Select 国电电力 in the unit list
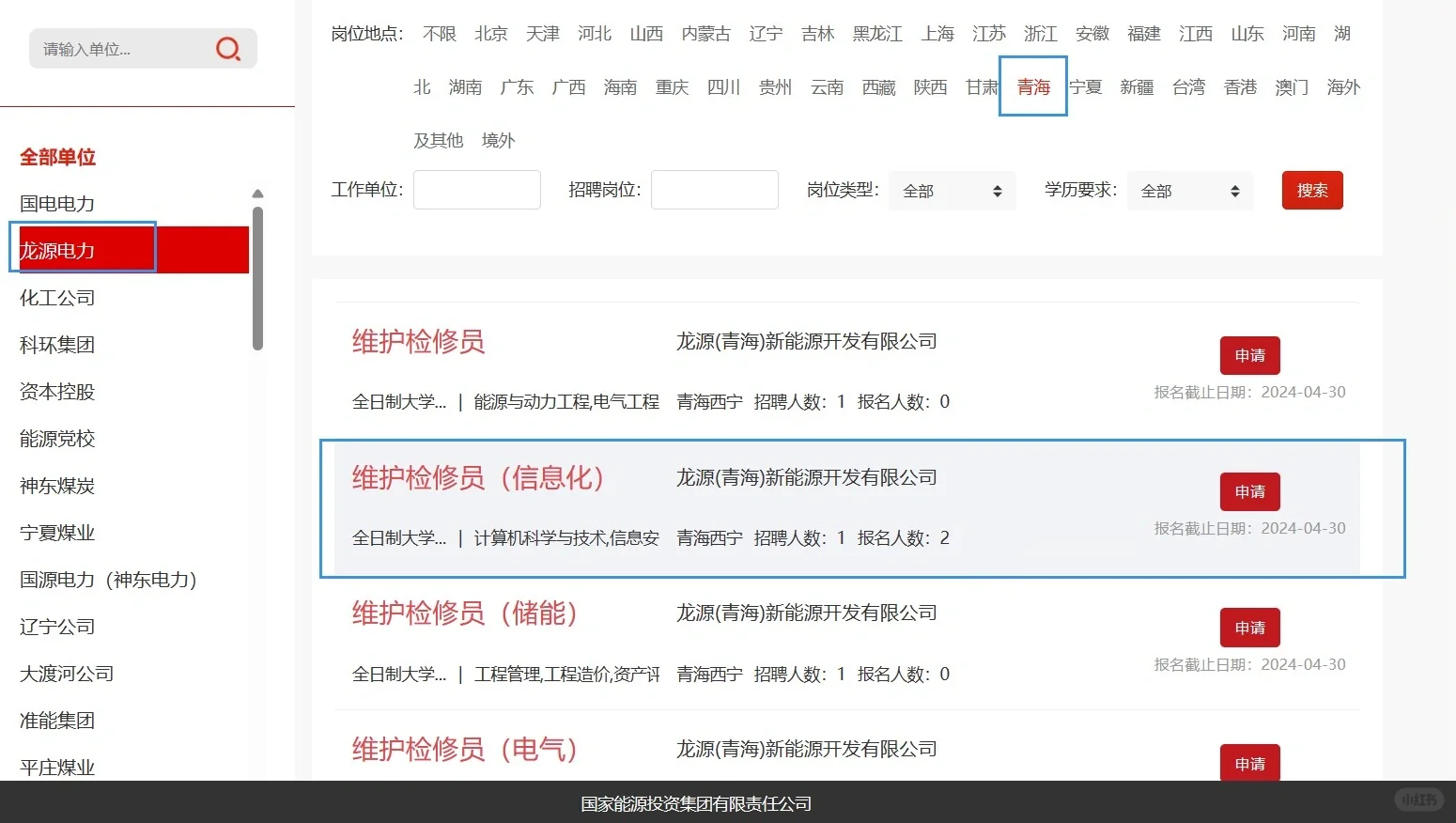This screenshot has width=1456, height=823. [x=57, y=204]
